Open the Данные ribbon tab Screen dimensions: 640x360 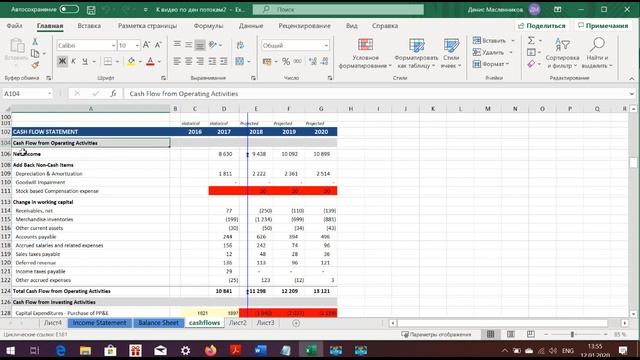pos(251,26)
